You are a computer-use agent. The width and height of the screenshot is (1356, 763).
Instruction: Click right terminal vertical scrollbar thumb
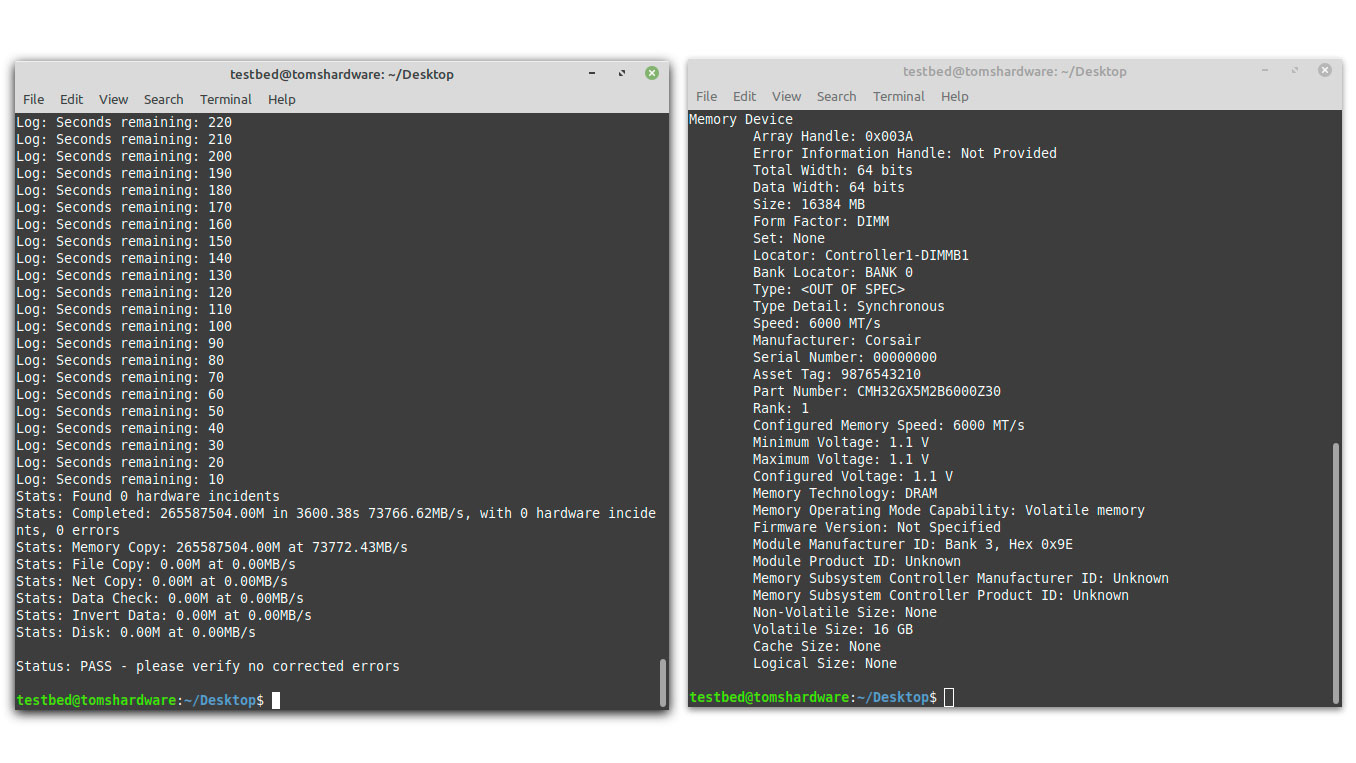pyautogui.click(x=1335, y=573)
